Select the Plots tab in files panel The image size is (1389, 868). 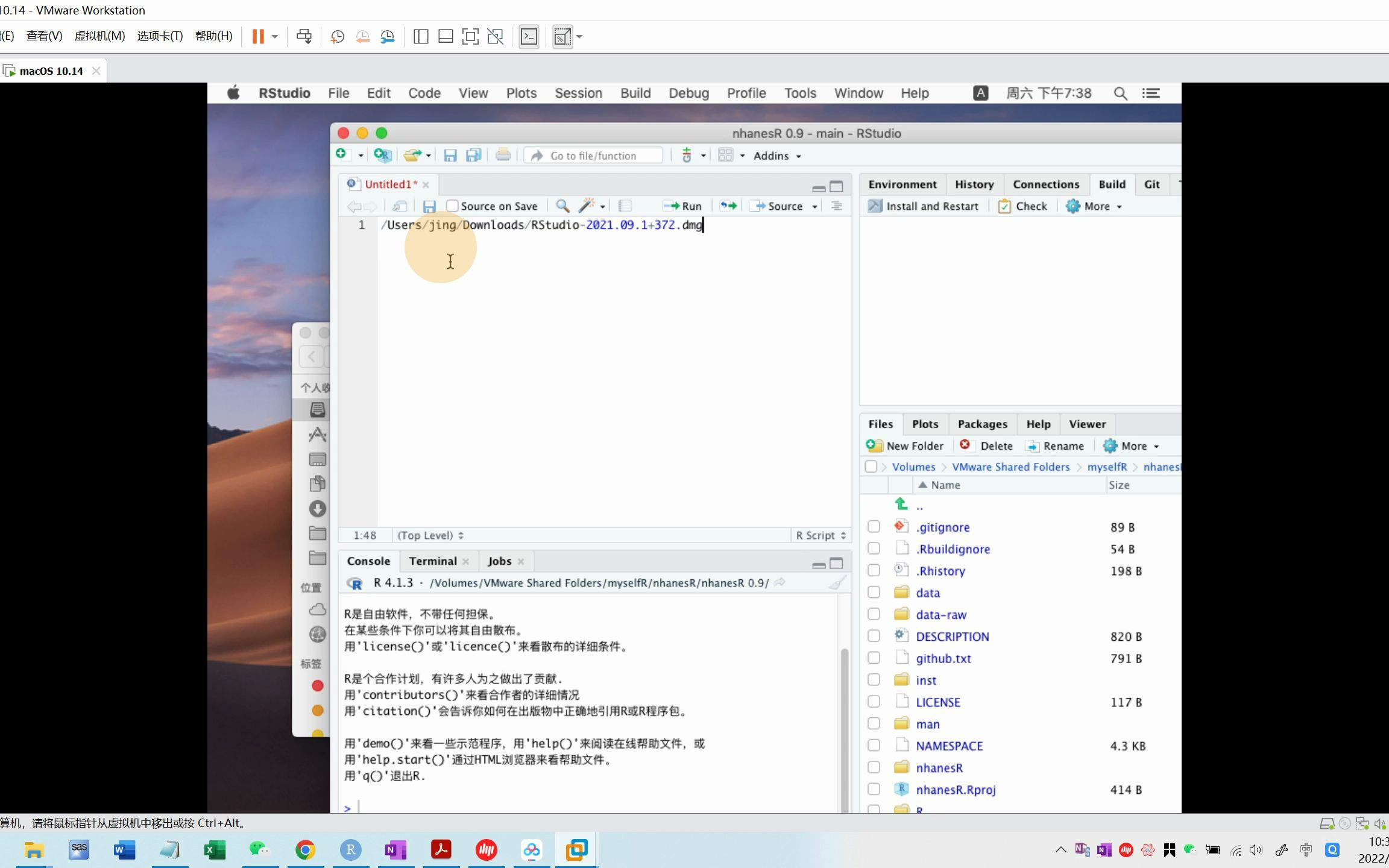click(x=924, y=423)
